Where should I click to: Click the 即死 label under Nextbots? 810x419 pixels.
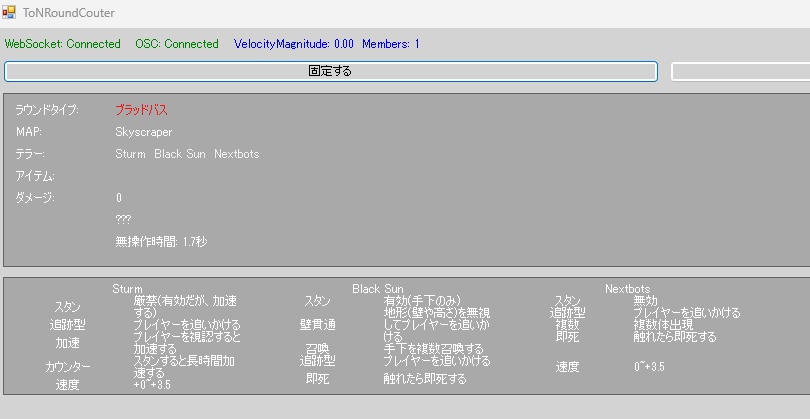tap(567, 337)
